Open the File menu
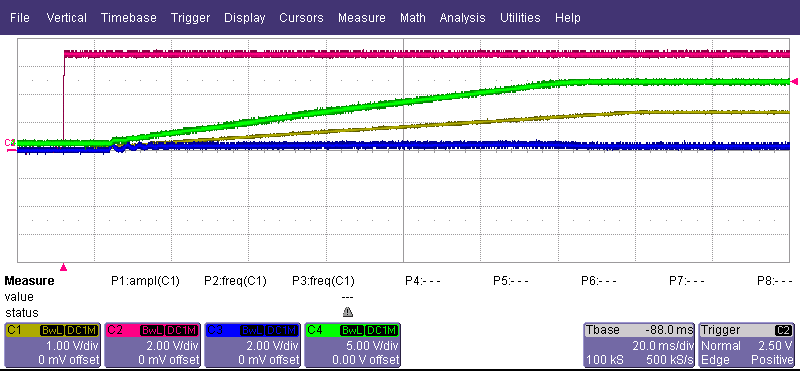The width and height of the screenshot is (800, 371). (20, 18)
